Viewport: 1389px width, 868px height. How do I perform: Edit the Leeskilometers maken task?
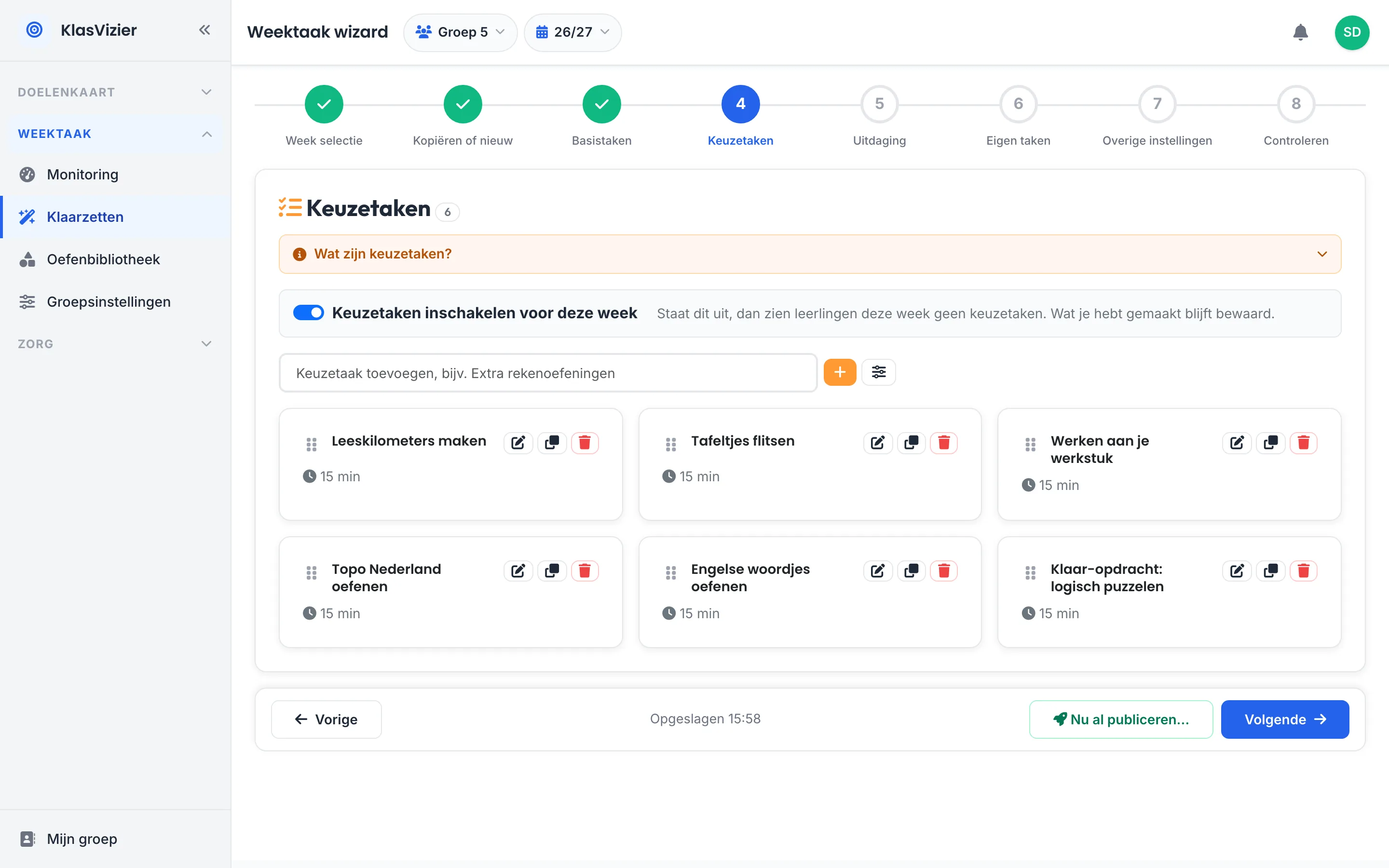click(517, 443)
